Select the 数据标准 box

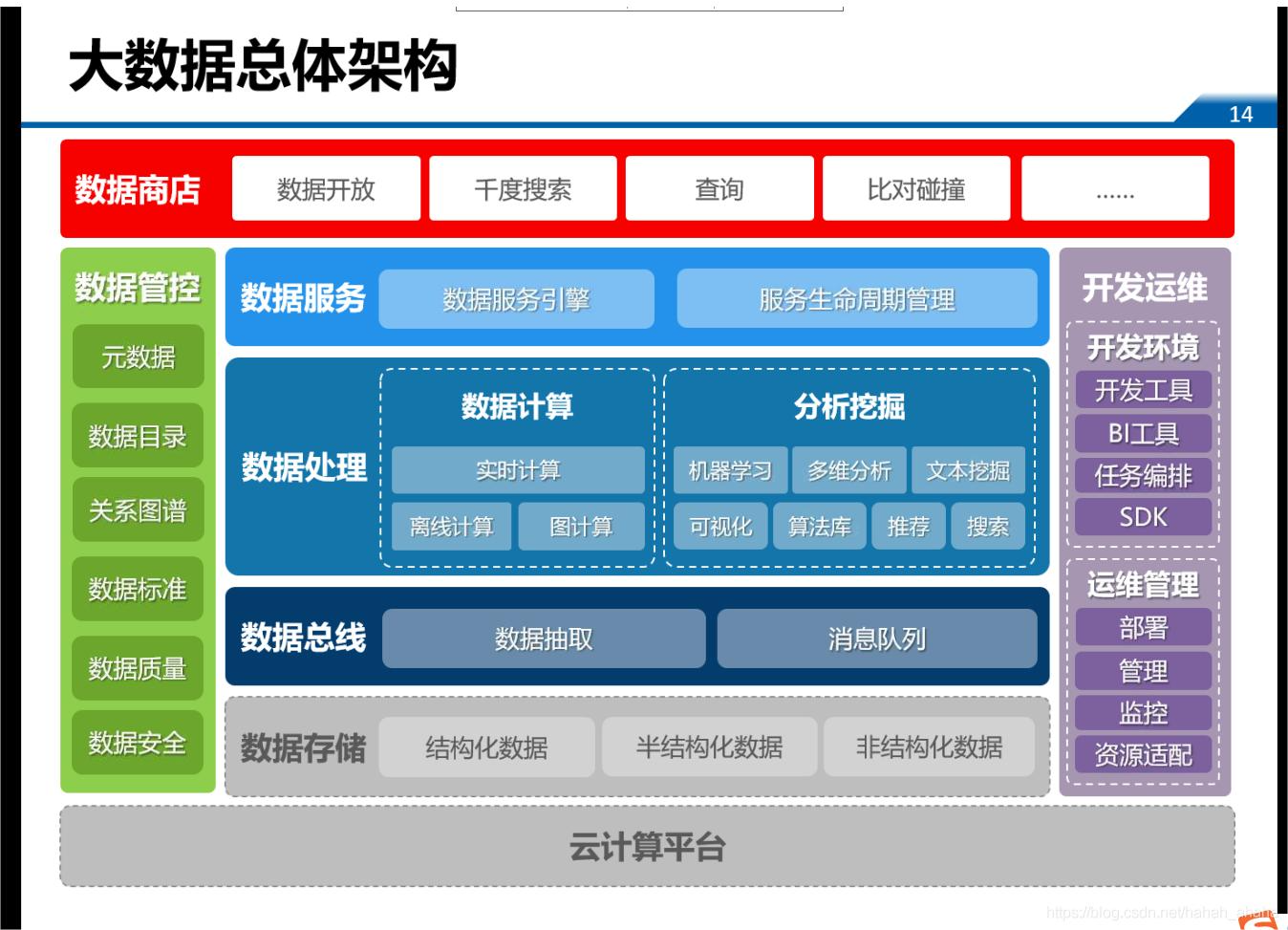(x=139, y=589)
